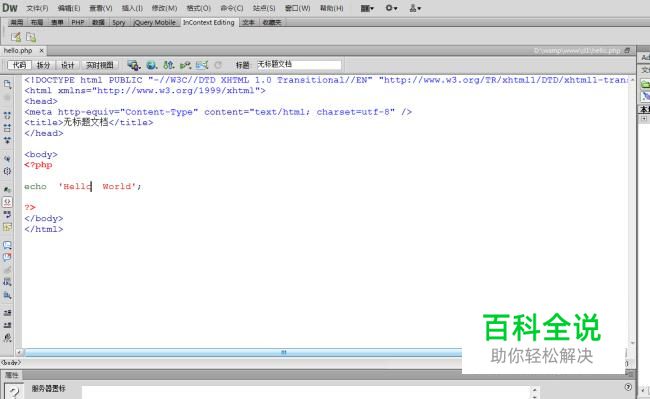Select the 数据 Insert bar tab
The height and width of the screenshot is (399, 650).
(x=98, y=22)
